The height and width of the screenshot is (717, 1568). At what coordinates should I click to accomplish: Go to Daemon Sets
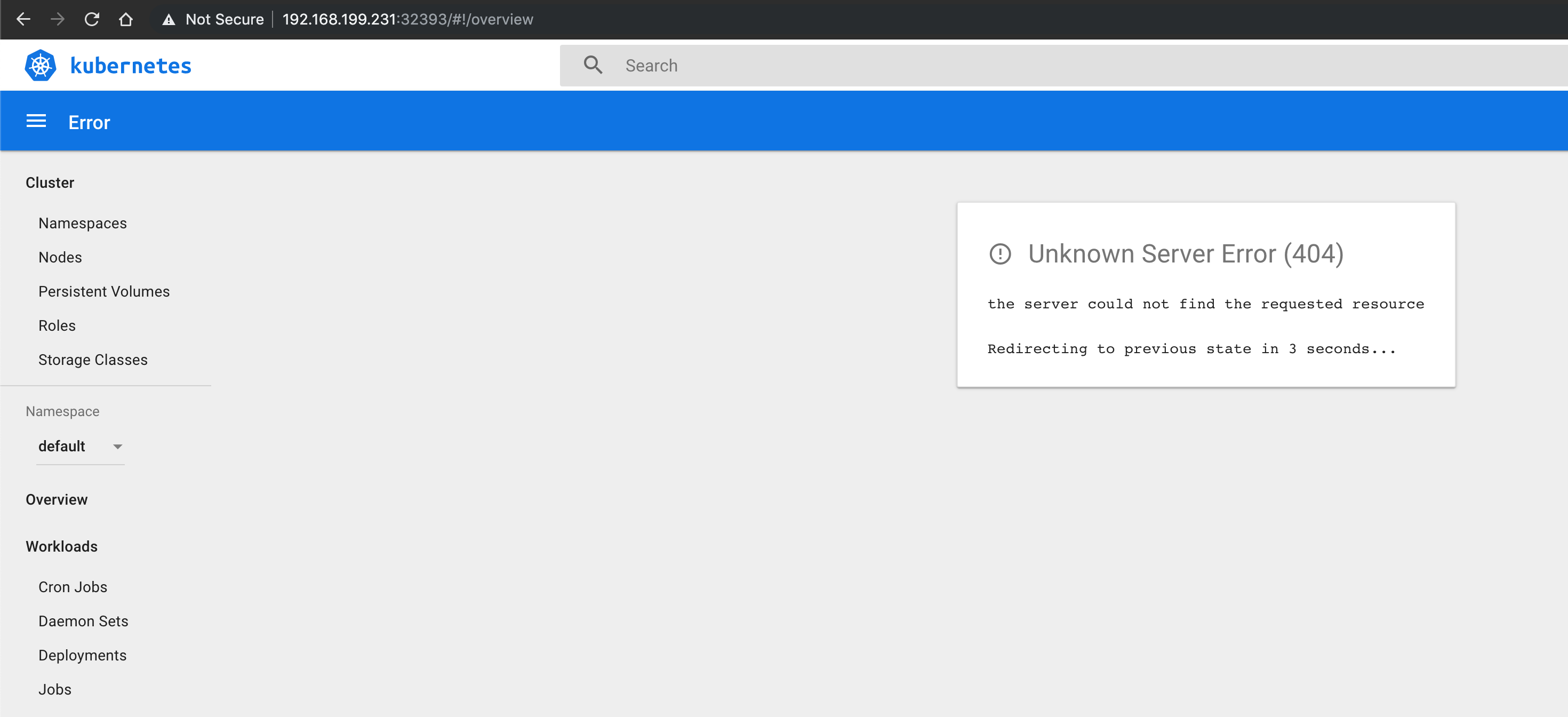tap(83, 621)
